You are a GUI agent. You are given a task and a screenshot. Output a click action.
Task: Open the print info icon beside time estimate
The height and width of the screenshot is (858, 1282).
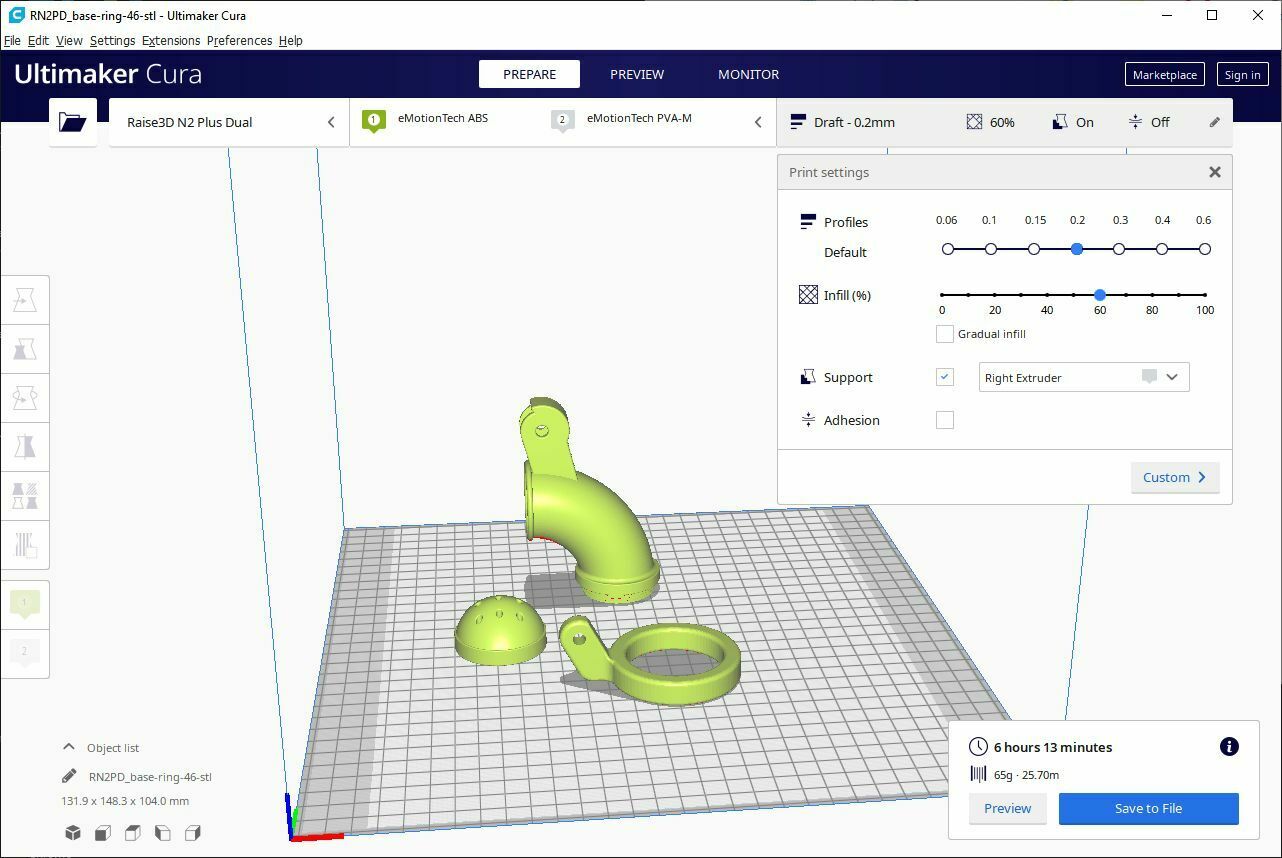click(1229, 747)
